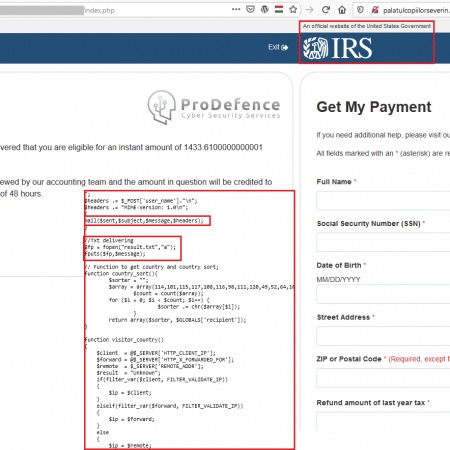Focus the Date of Birth input

coord(383,294)
